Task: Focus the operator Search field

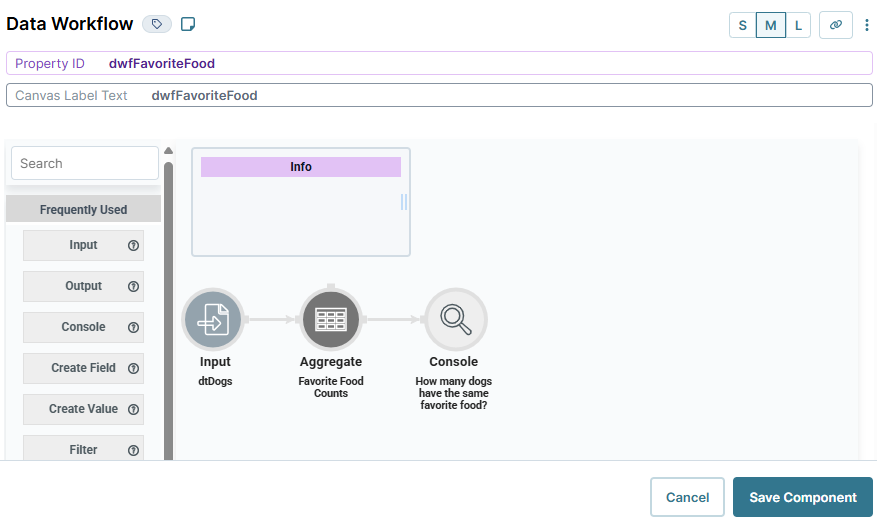Action: 85,163
